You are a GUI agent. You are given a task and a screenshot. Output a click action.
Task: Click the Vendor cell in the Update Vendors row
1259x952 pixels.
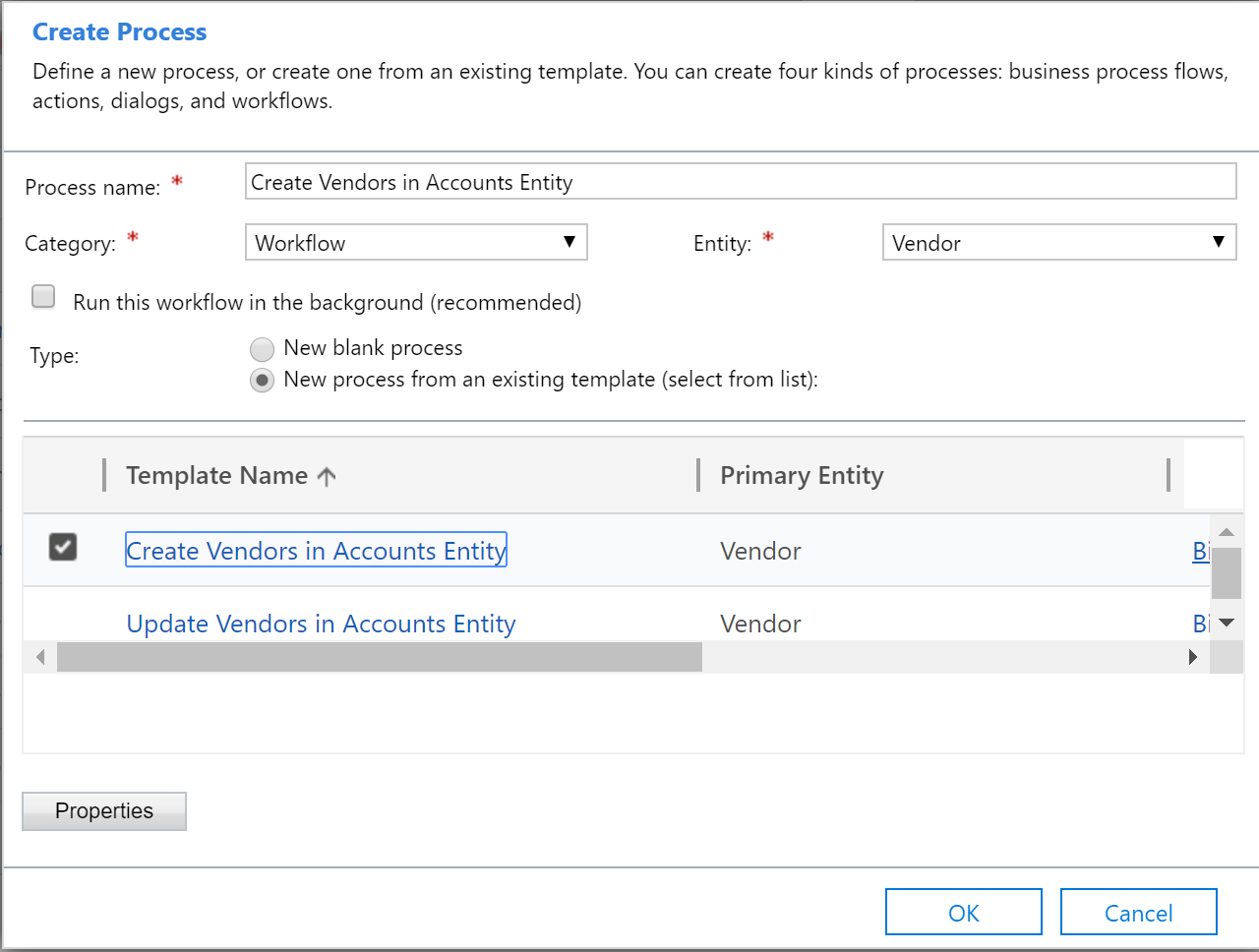(x=760, y=624)
